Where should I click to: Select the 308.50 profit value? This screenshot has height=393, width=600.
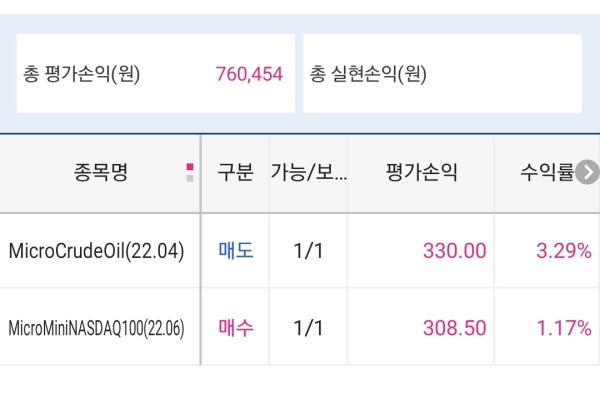[x=455, y=328]
